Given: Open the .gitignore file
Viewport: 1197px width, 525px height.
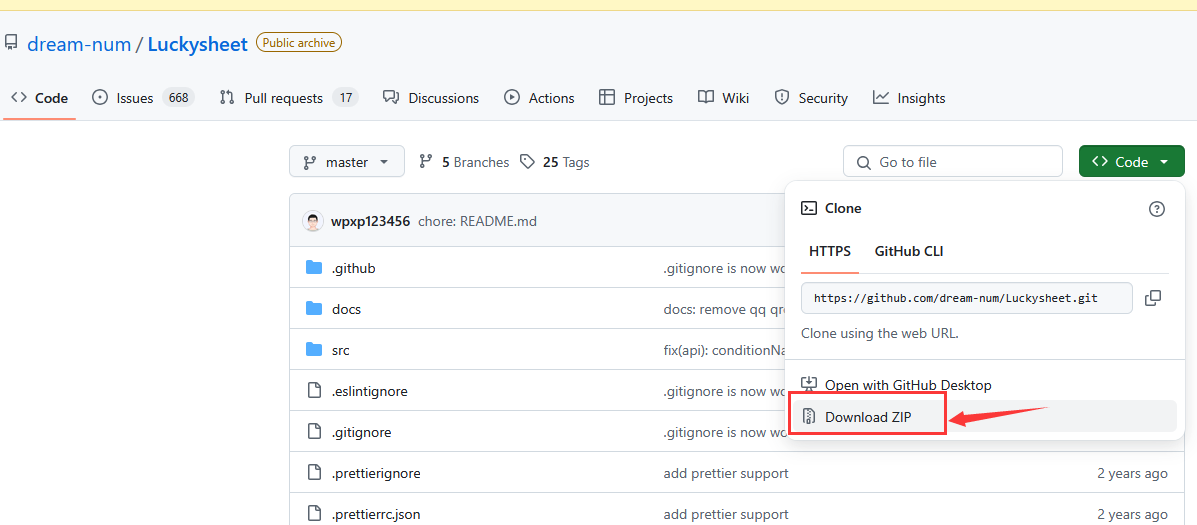Looking at the screenshot, I should click(x=362, y=432).
